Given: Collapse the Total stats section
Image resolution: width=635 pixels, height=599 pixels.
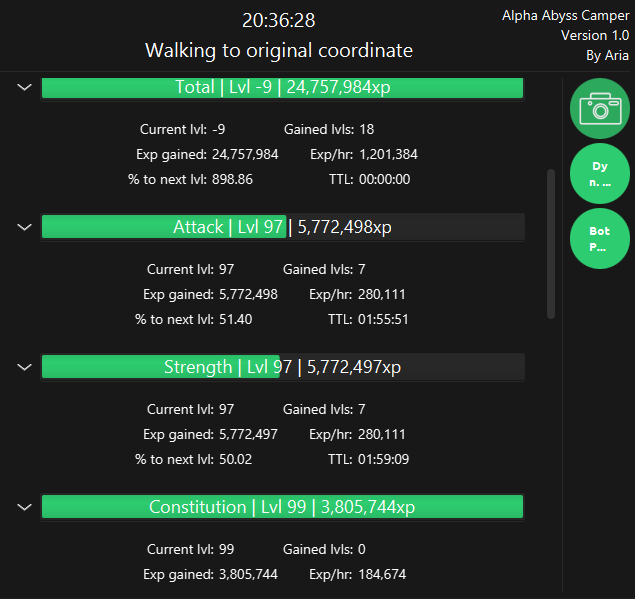Looking at the screenshot, I should pos(24,88).
